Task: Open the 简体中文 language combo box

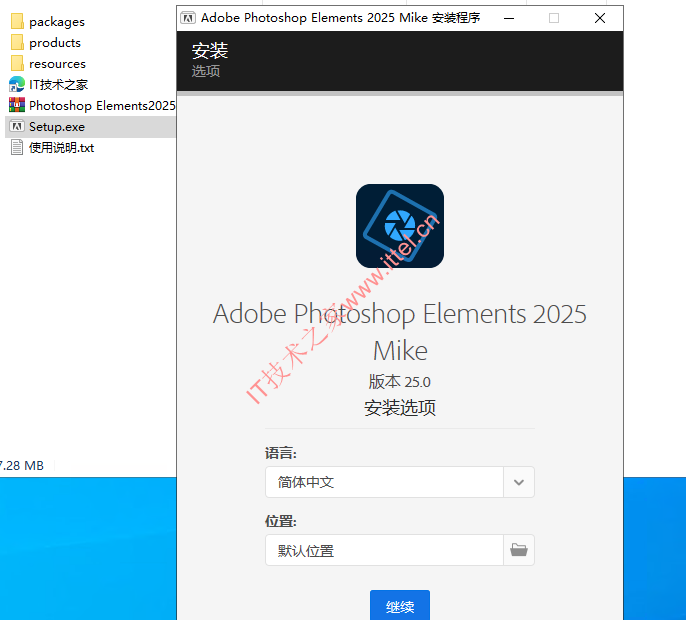Action: click(x=400, y=482)
